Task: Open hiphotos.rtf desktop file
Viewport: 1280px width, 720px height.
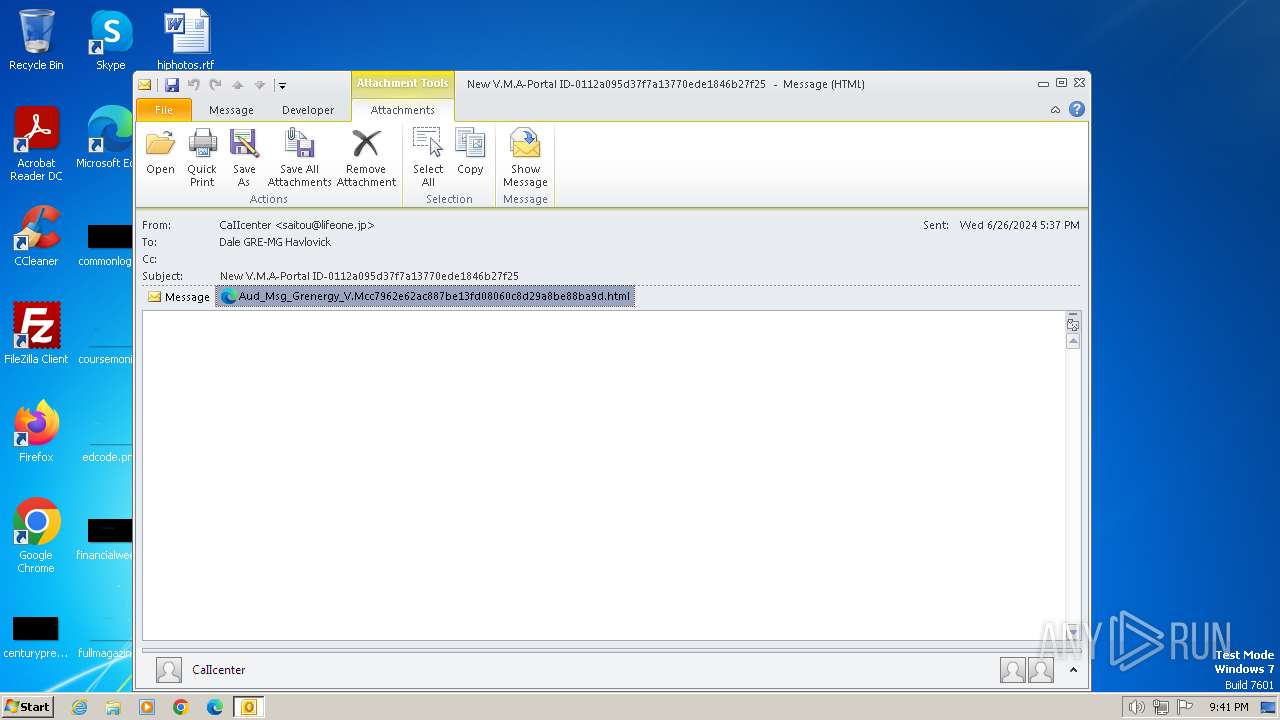Action: 186,40
